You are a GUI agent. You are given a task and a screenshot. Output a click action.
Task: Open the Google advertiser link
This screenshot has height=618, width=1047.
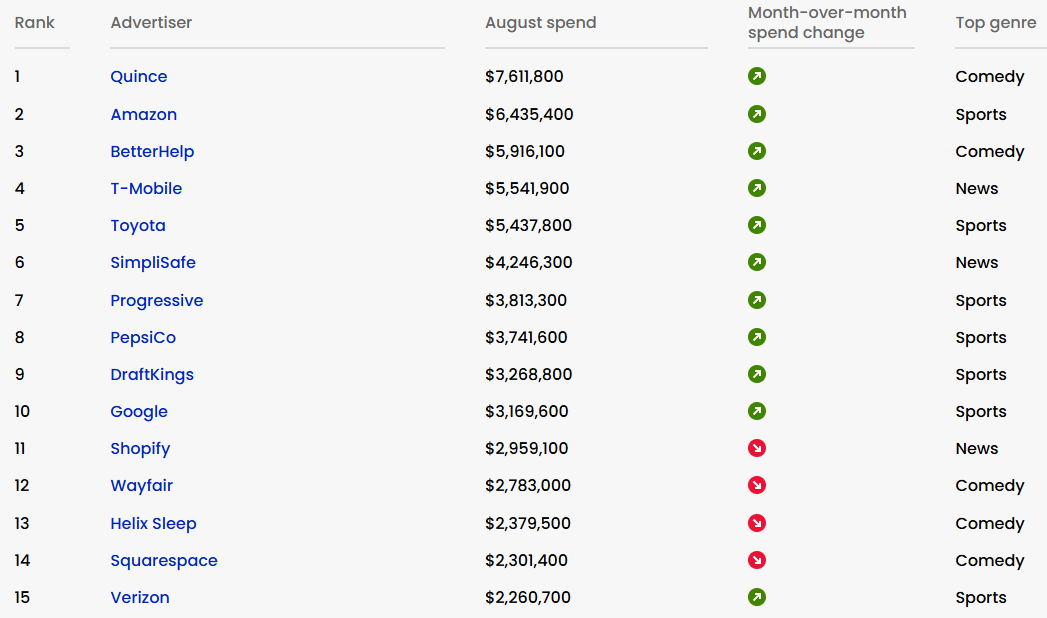(139, 412)
